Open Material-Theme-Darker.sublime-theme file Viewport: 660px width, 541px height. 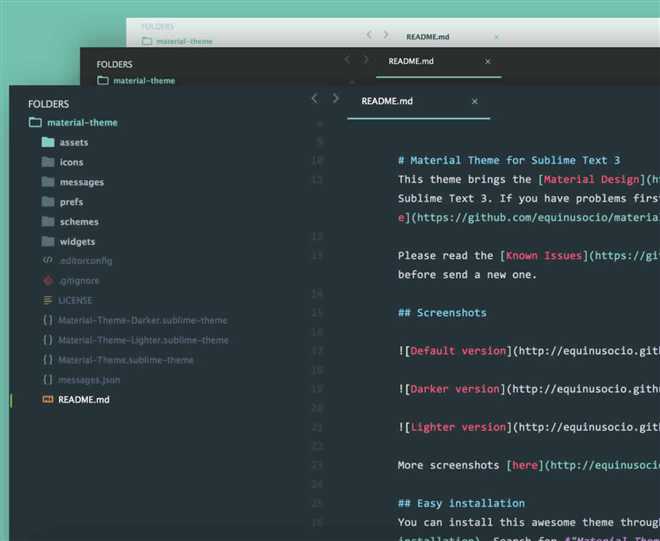pos(143,320)
